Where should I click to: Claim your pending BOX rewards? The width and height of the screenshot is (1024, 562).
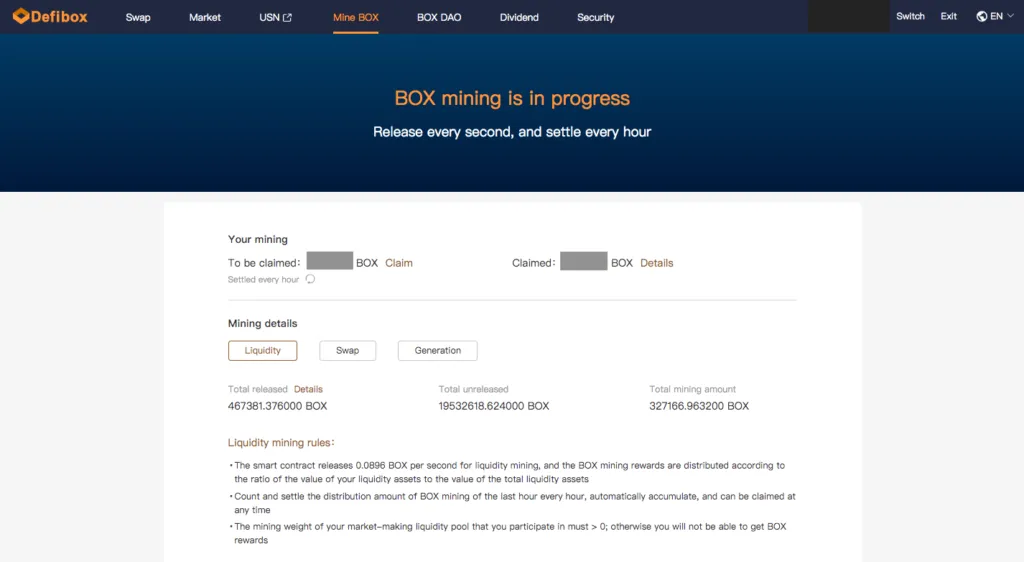pyautogui.click(x=398, y=263)
